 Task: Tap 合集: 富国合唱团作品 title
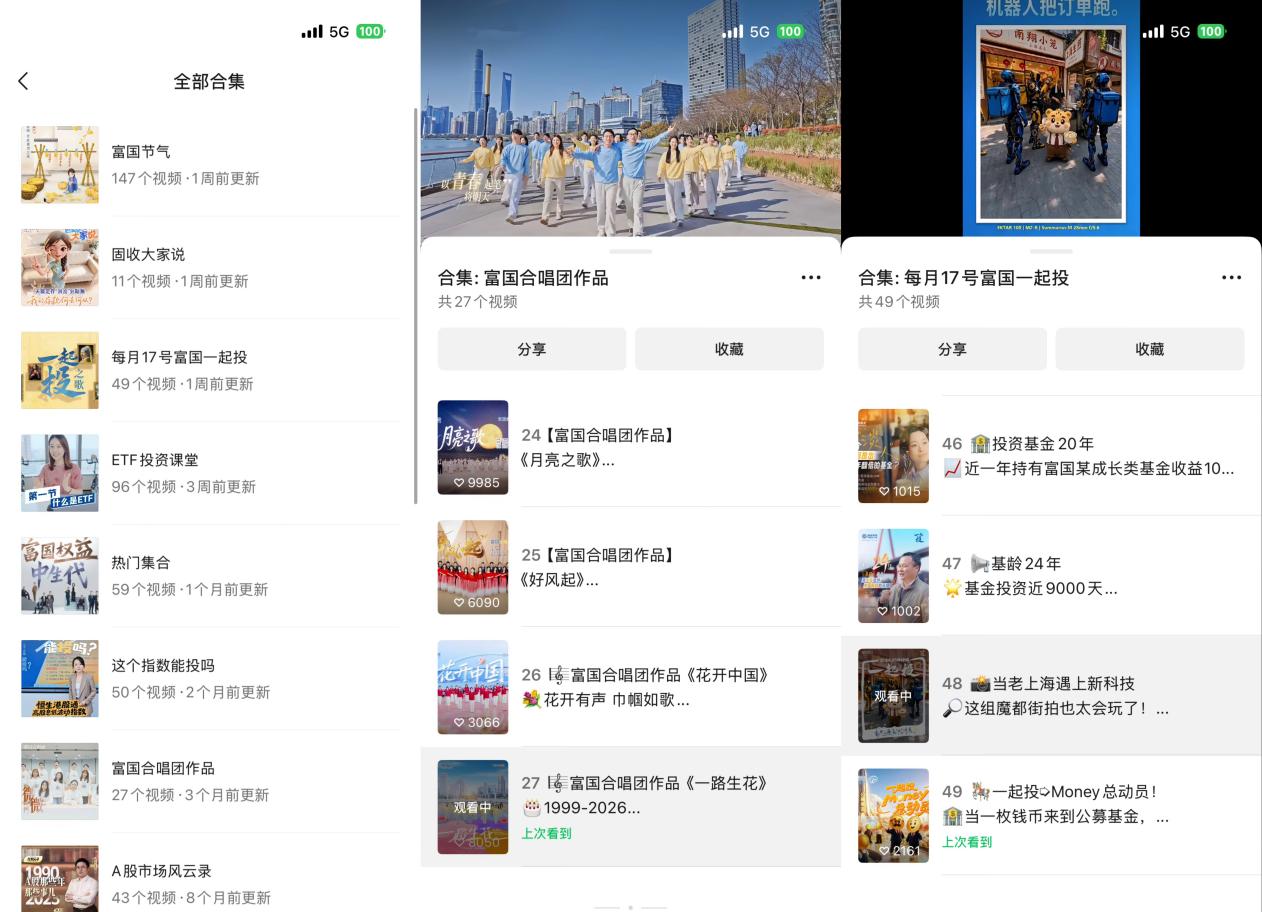523,278
